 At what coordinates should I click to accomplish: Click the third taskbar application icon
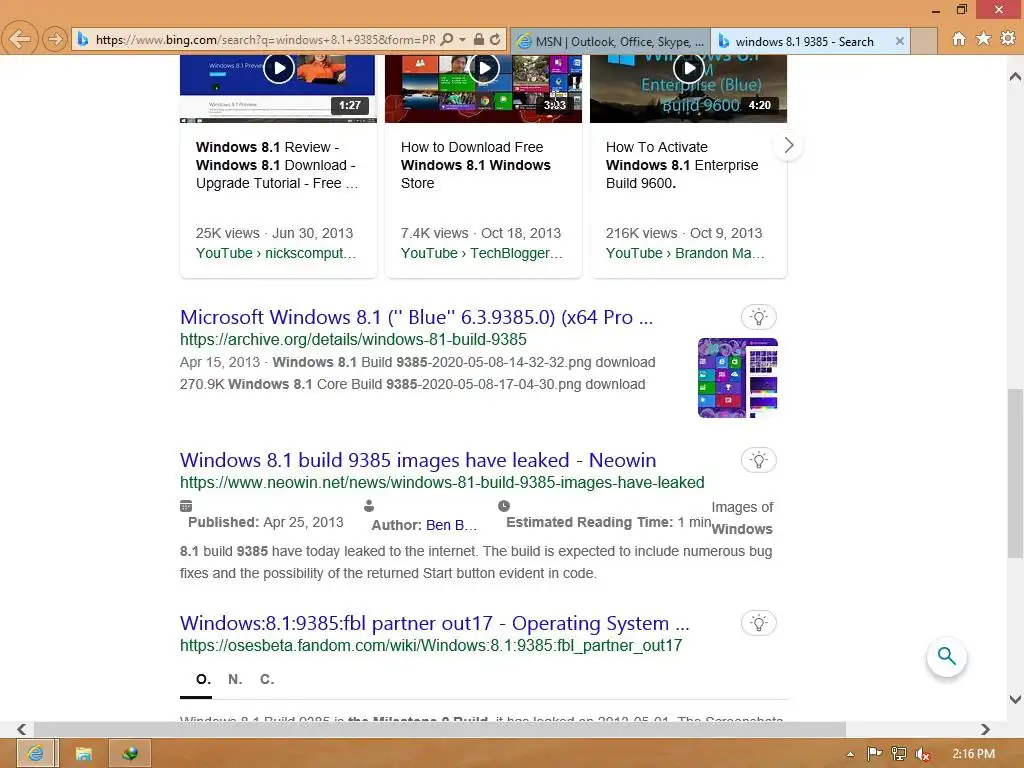pos(130,754)
